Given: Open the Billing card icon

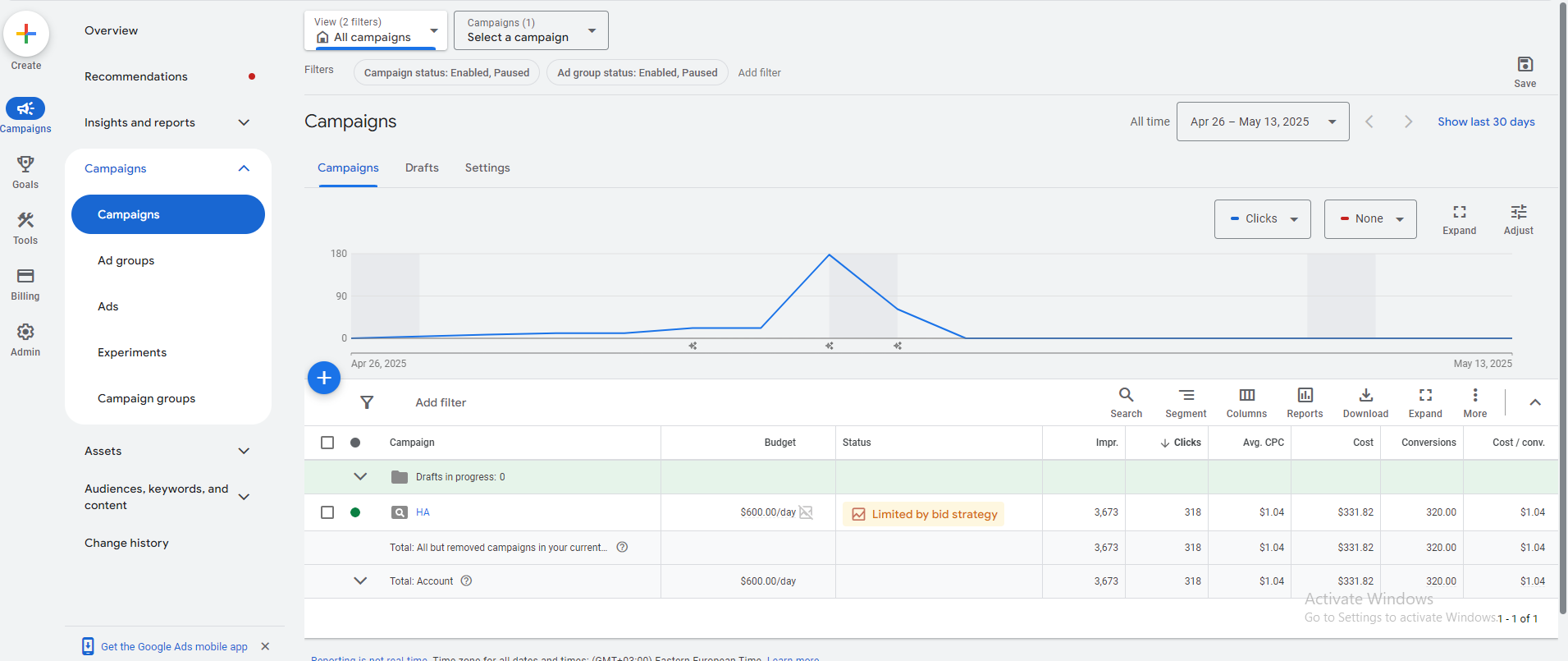Looking at the screenshot, I should pyautogui.click(x=25, y=275).
